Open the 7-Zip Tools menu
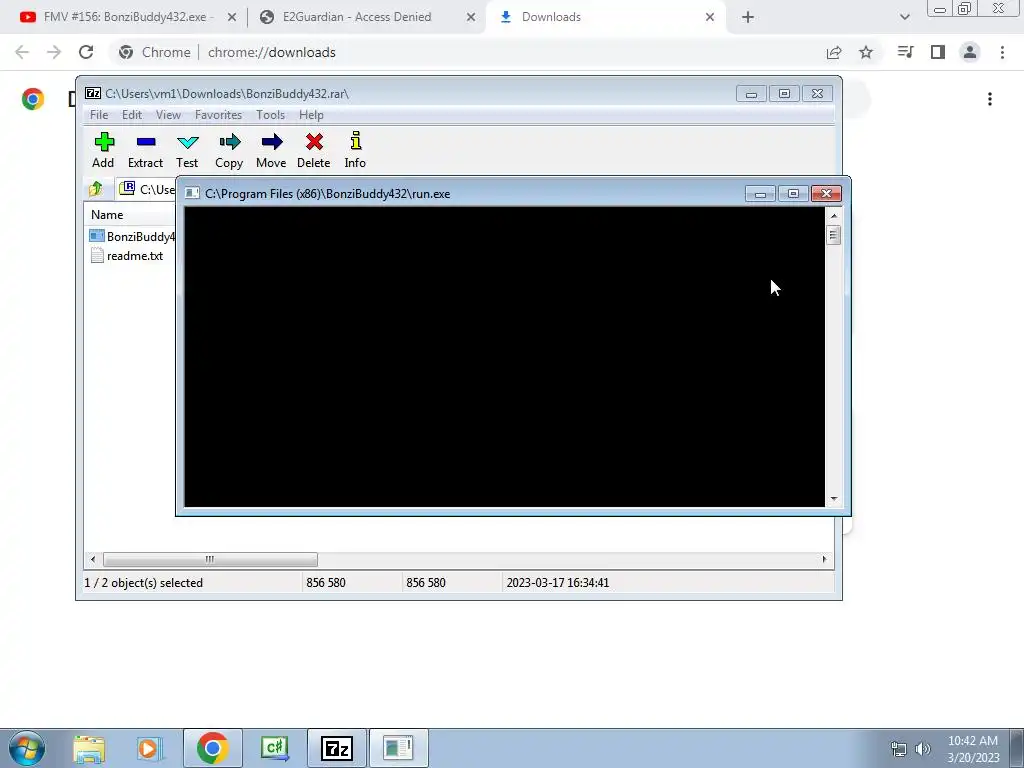Image resolution: width=1024 pixels, height=768 pixels. click(270, 115)
